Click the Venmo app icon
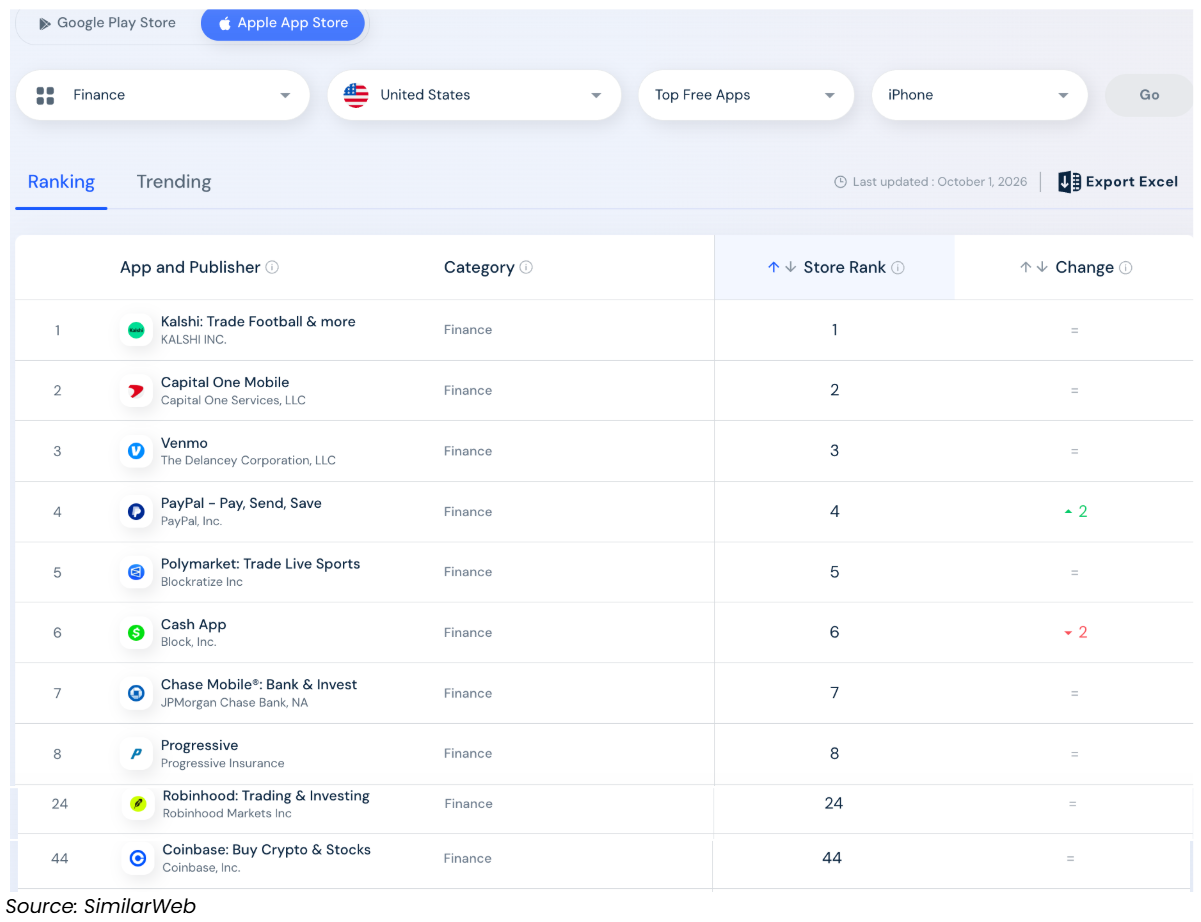The height and width of the screenshot is (922, 1201). click(x=136, y=451)
